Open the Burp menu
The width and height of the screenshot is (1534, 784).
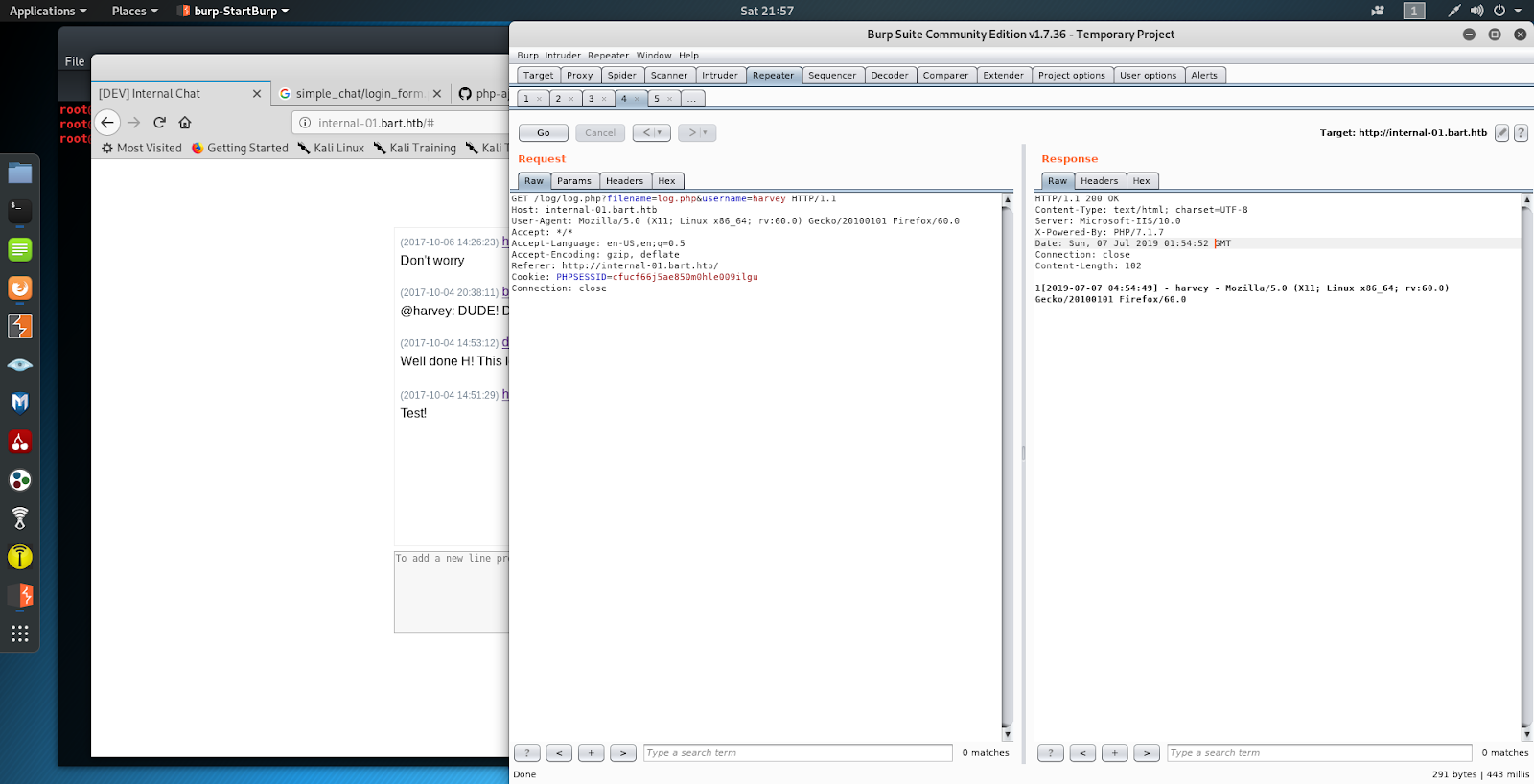[x=527, y=56]
